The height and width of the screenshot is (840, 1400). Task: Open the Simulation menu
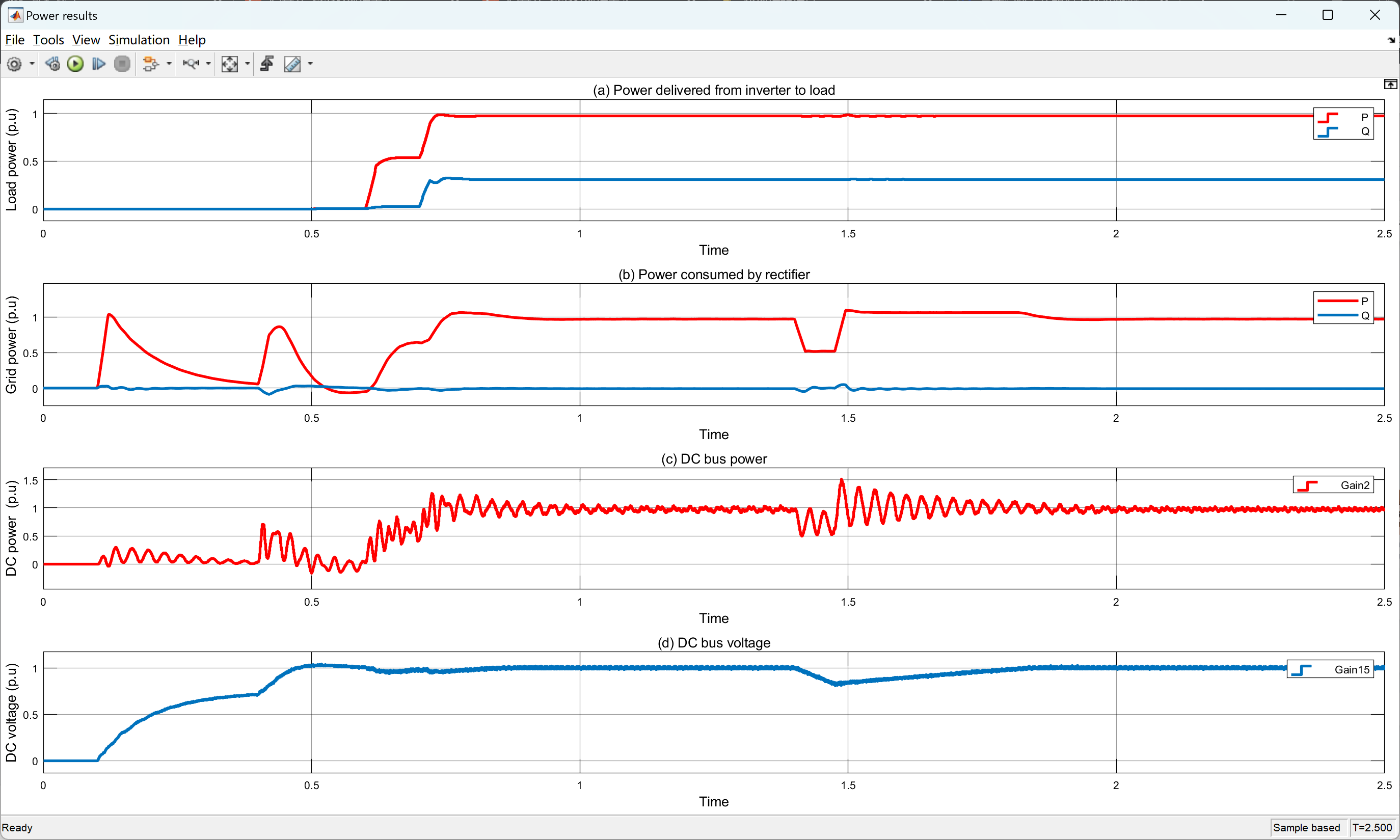click(x=139, y=40)
